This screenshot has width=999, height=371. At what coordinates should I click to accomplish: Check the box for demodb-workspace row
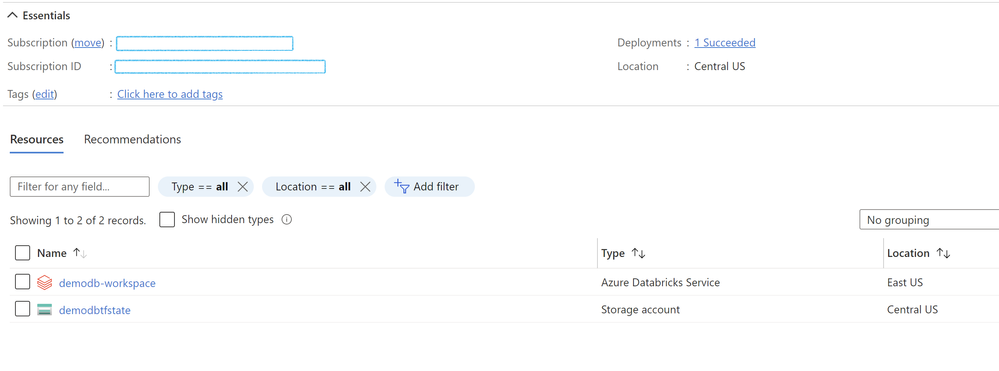(x=22, y=282)
